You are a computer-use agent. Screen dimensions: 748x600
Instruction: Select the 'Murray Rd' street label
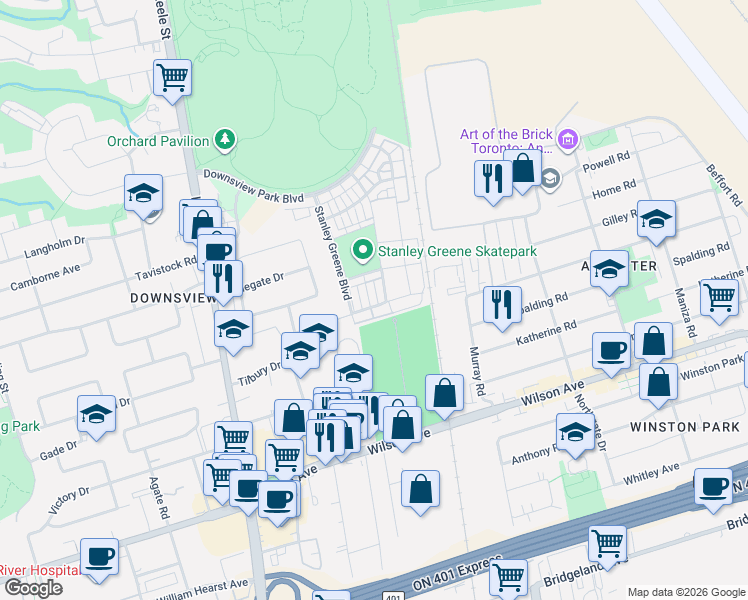pos(477,371)
